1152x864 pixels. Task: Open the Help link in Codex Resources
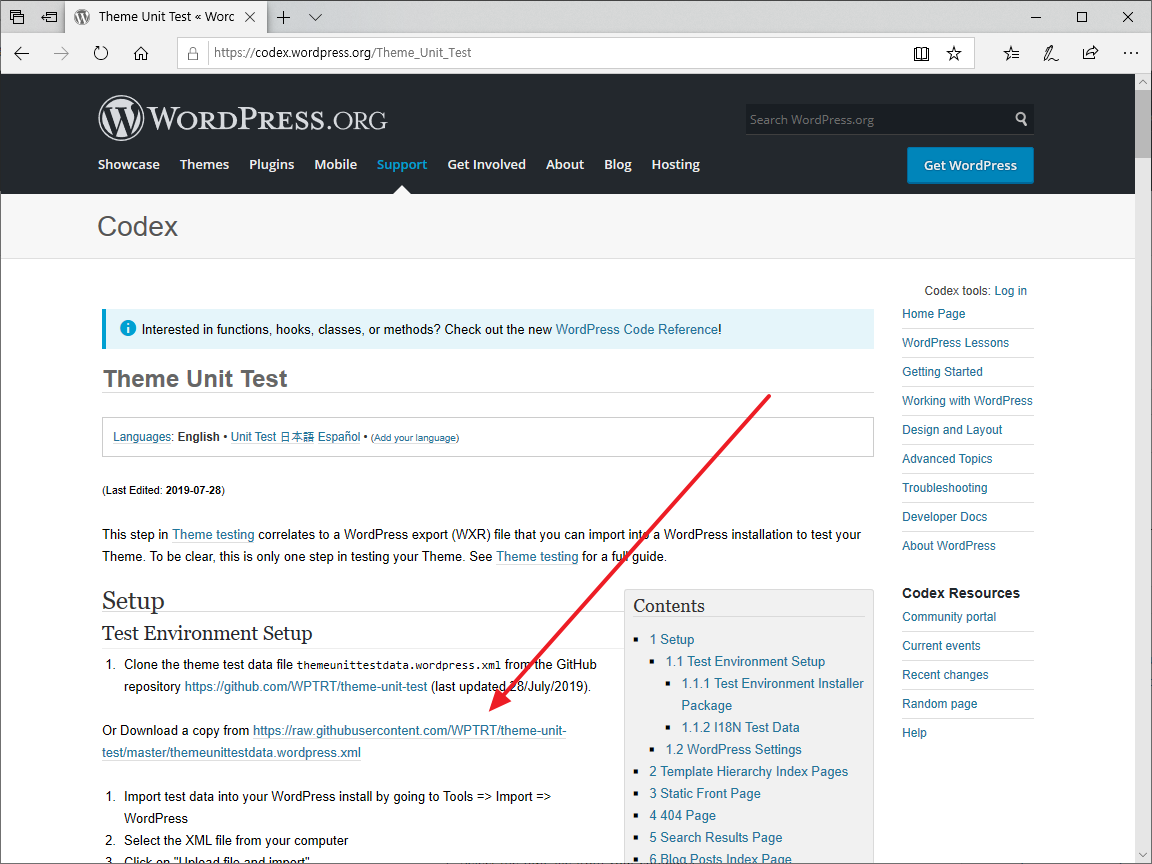[x=915, y=733]
